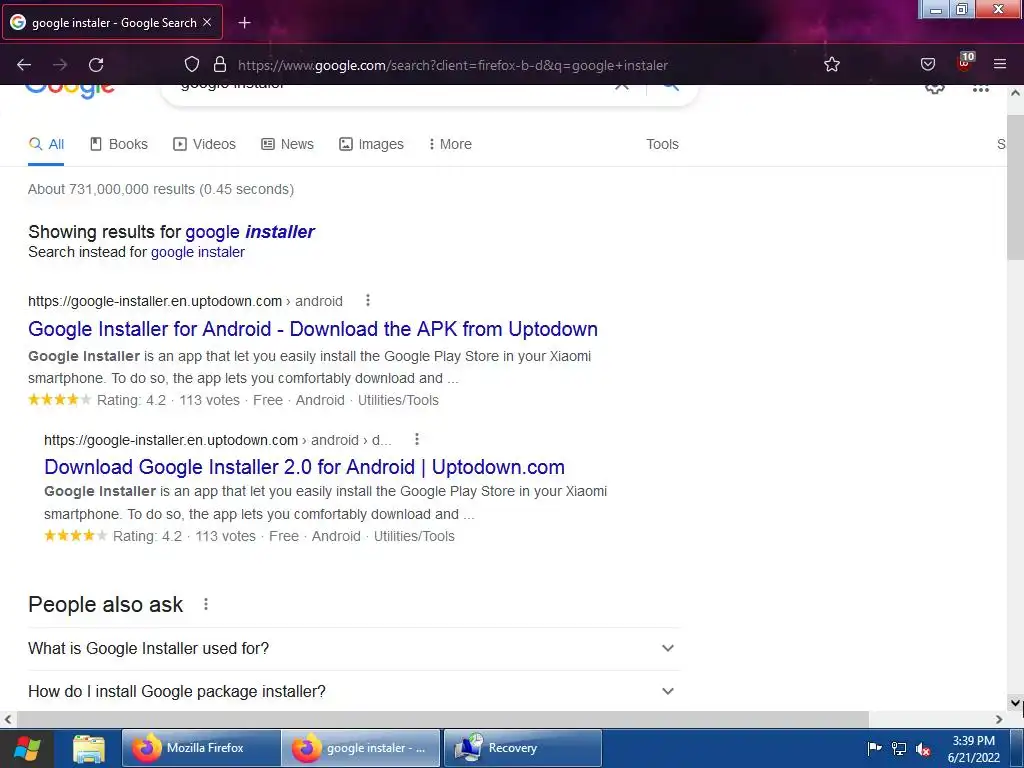Open the muted volume tray icon

point(923,748)
